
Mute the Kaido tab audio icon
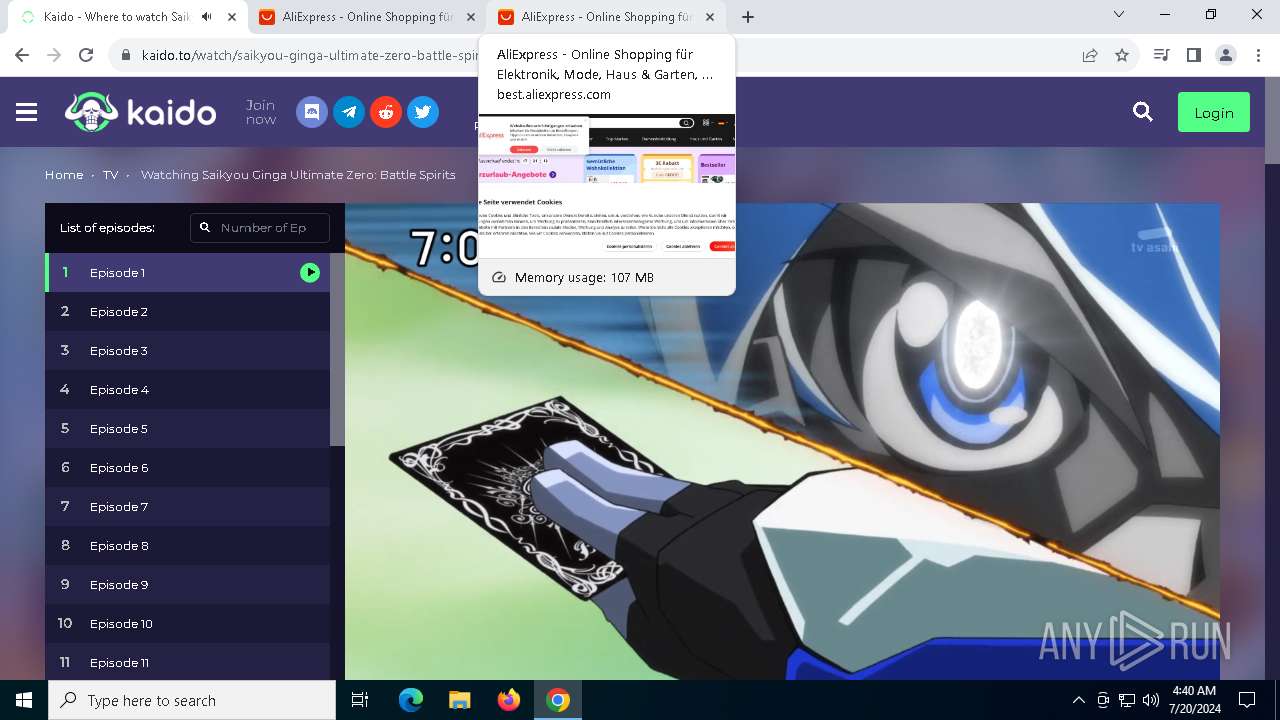207,17
